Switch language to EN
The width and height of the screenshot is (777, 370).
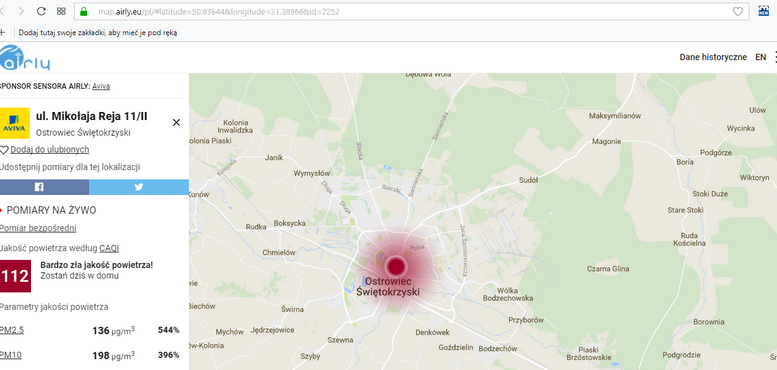coord(760,57)
